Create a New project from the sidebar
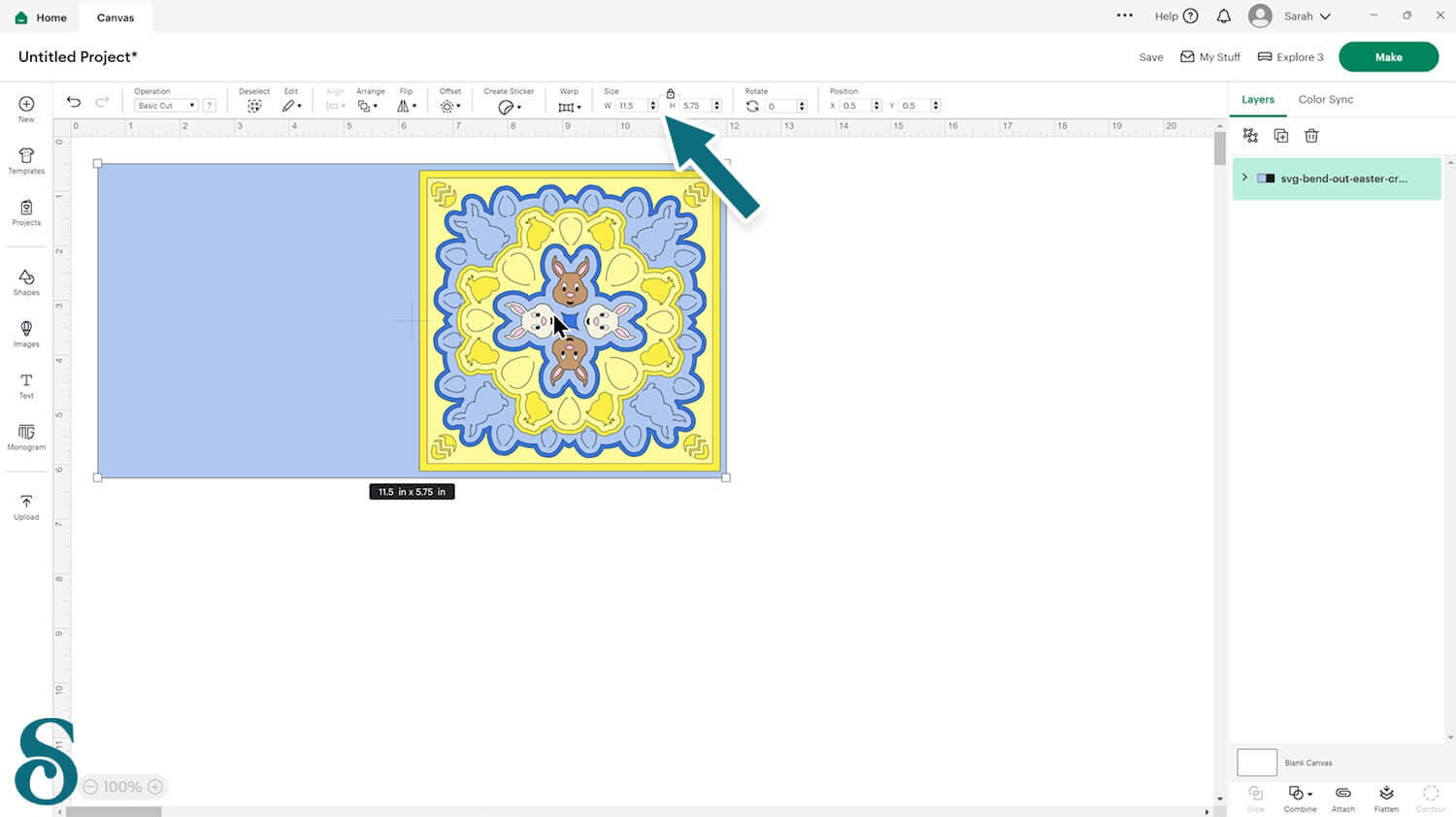This screenshot has height=817, width=1456. [x=26, y=109]
